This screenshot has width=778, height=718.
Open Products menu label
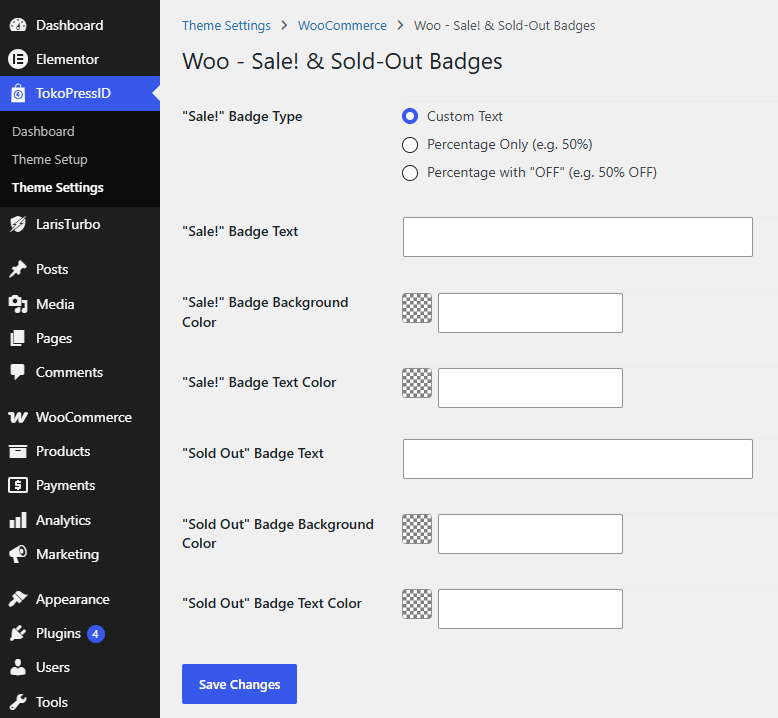pos(63,452)
